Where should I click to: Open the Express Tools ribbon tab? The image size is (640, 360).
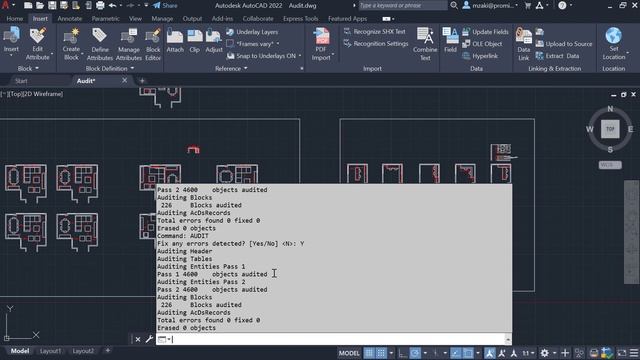(x=300, y=18)
